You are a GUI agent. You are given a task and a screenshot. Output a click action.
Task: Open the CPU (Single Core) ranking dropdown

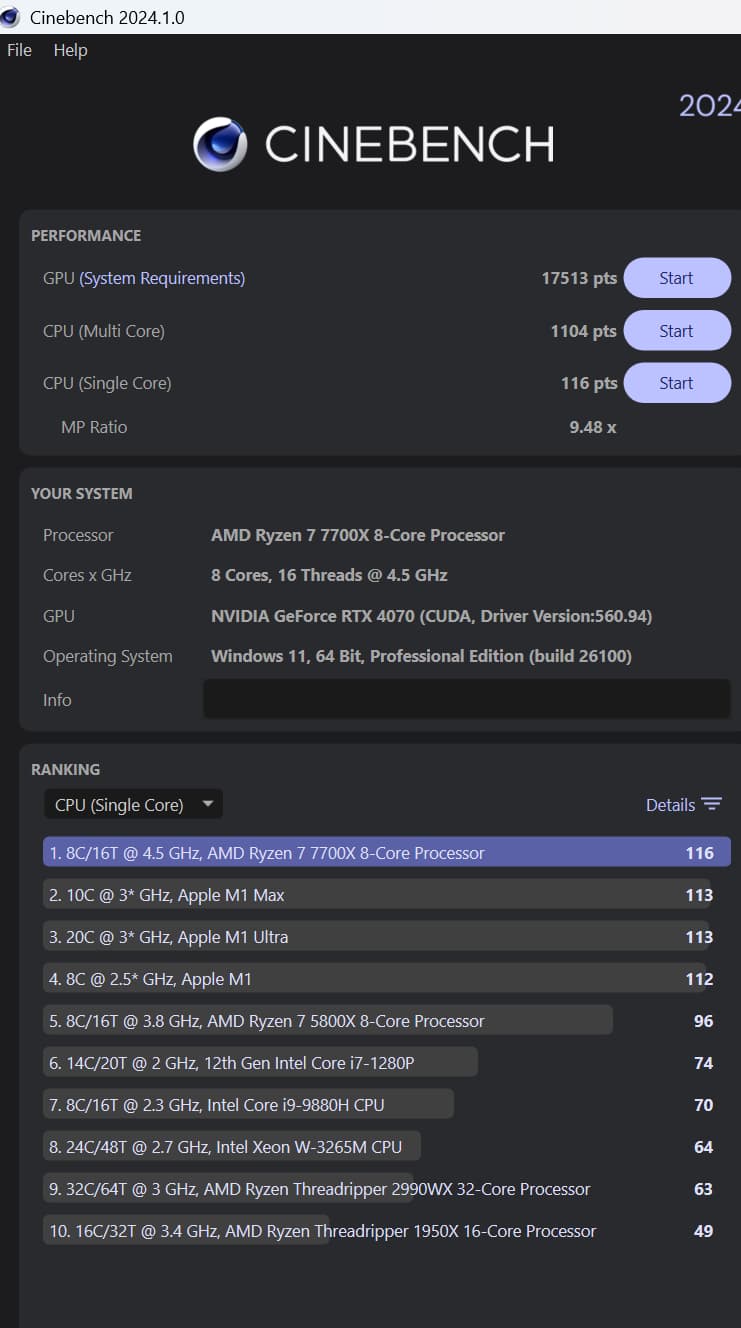coord(133,804)
